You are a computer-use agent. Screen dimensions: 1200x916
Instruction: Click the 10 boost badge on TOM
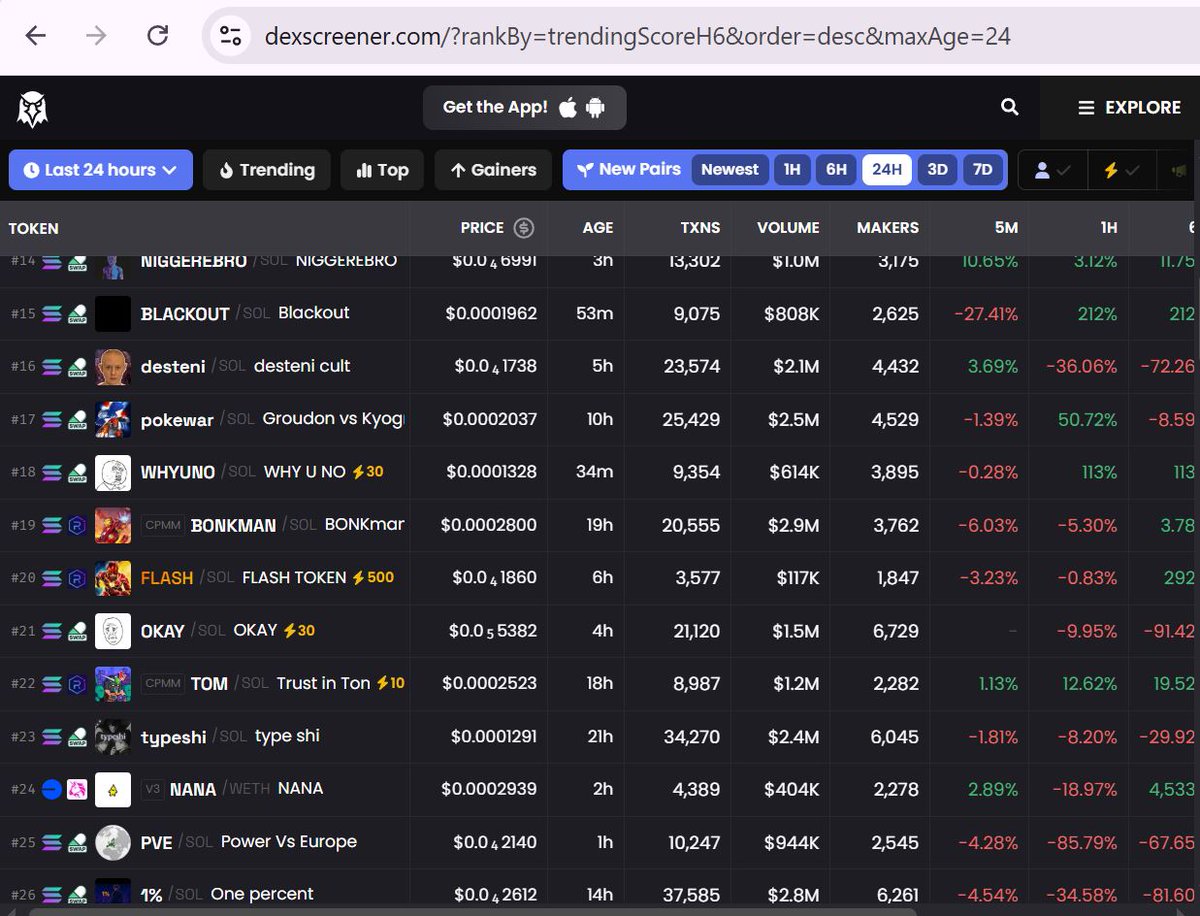390,683
